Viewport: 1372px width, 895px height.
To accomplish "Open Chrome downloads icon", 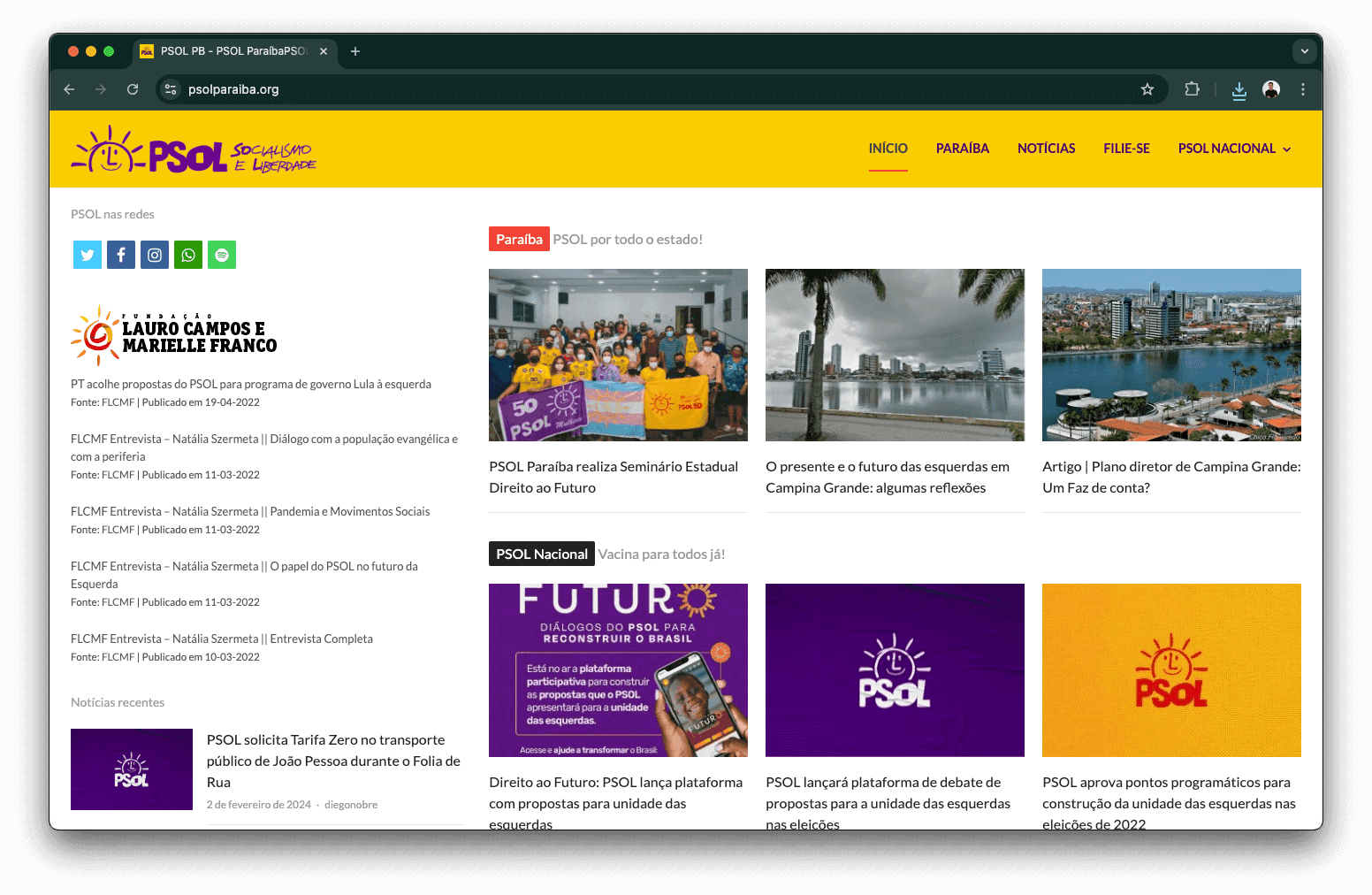I will point(1239,89).
